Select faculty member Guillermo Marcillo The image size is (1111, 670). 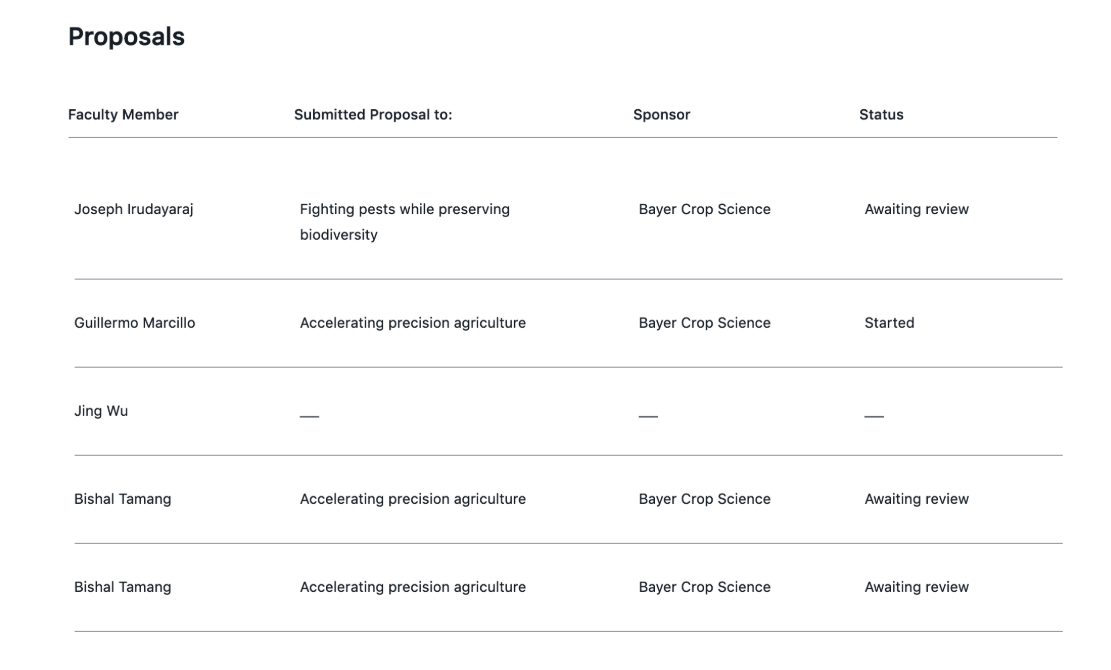134,323
